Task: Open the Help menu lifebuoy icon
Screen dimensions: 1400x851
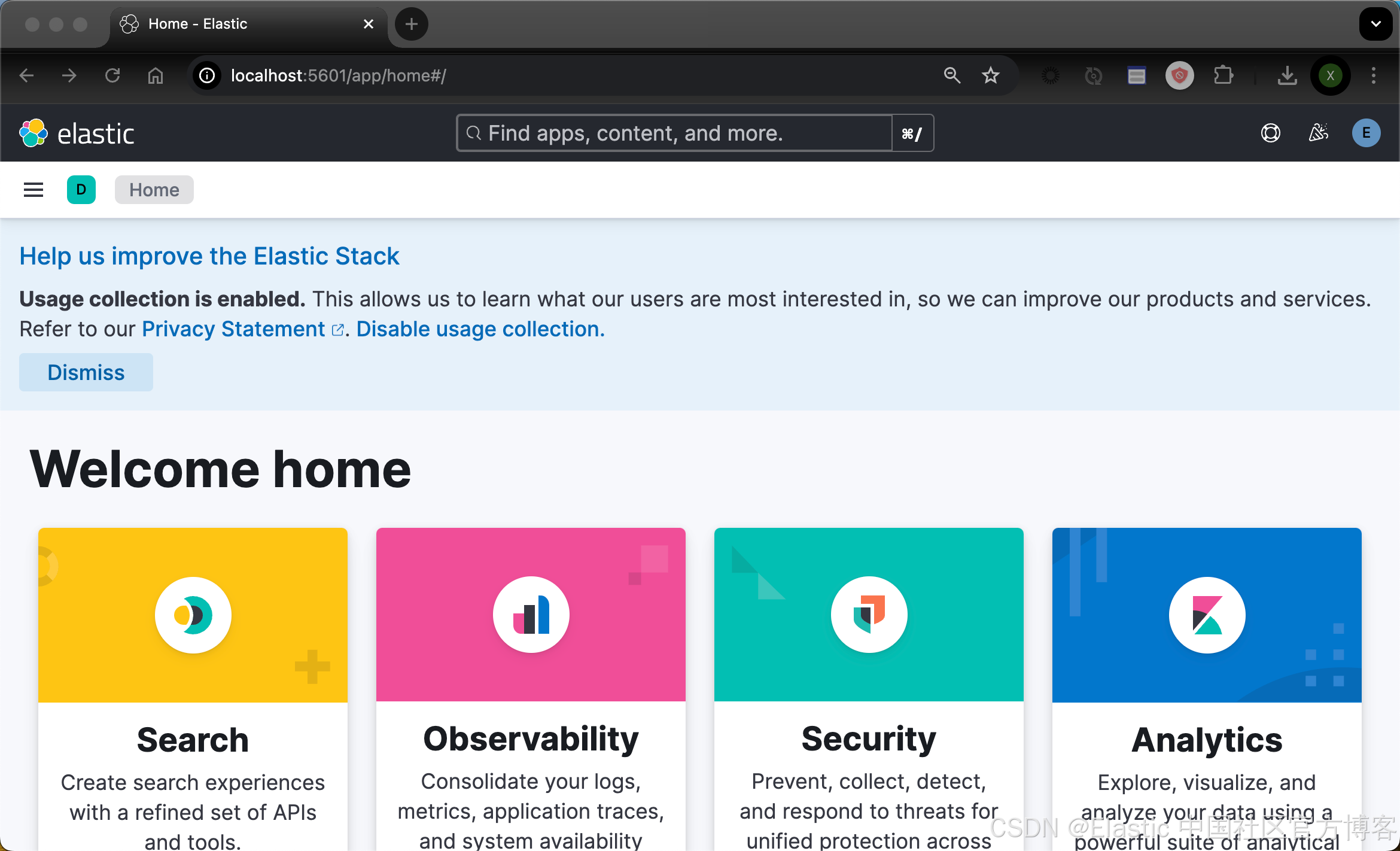Action: (1271, 133)
